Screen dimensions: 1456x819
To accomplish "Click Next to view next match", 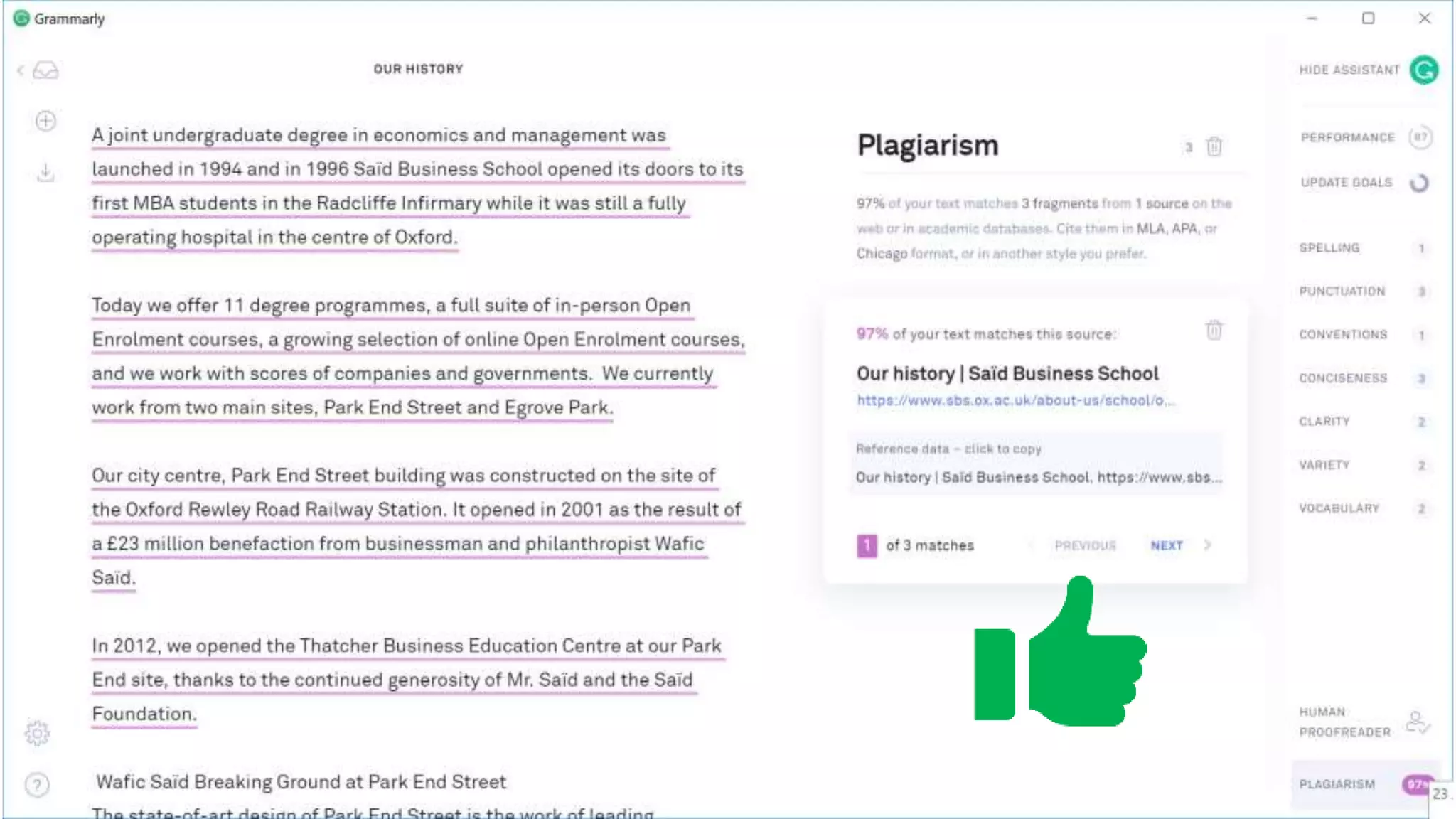I will (1167, 545).
